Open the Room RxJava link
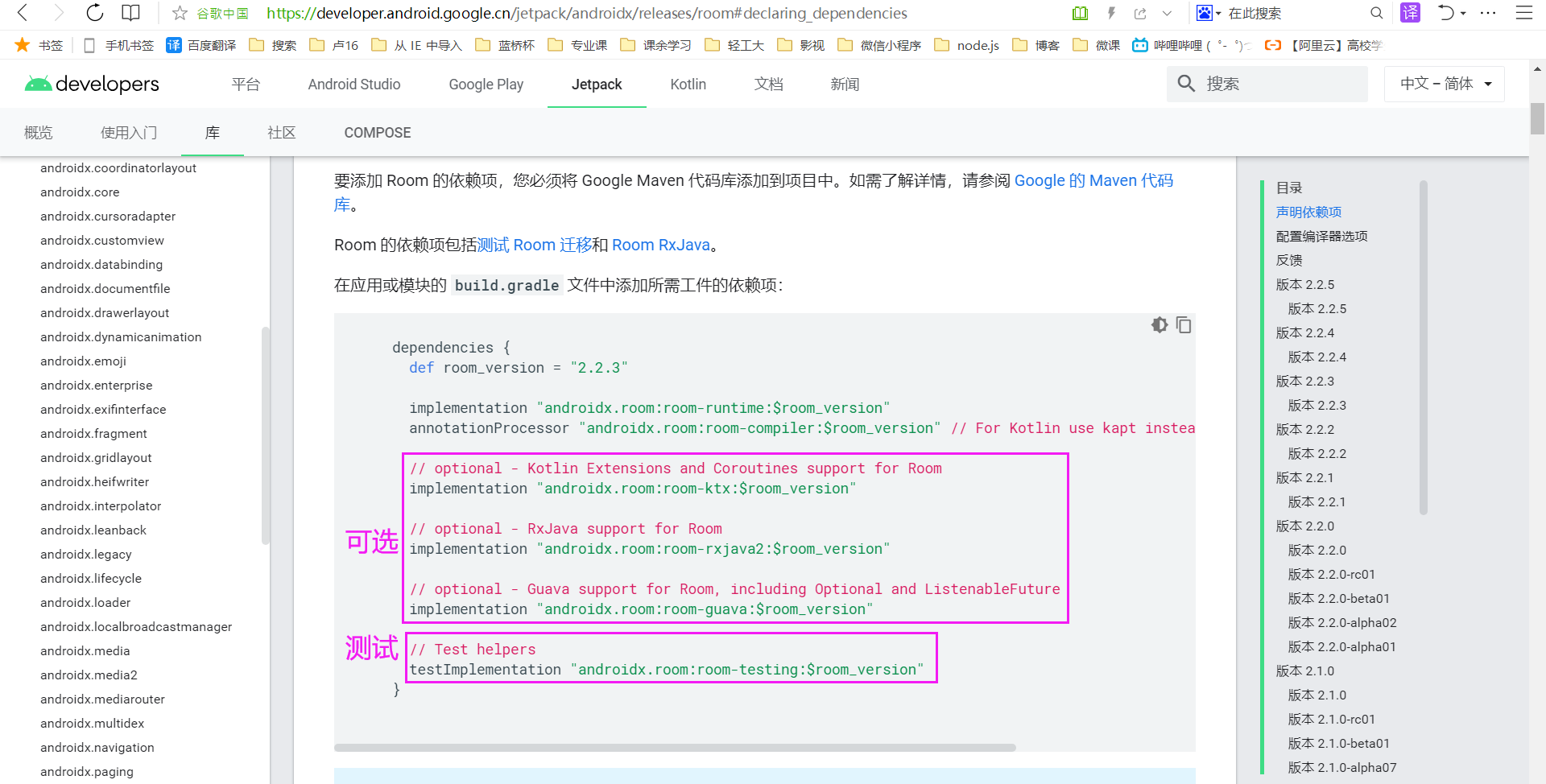Screen dimensions: 1546x784 [661, 245]
